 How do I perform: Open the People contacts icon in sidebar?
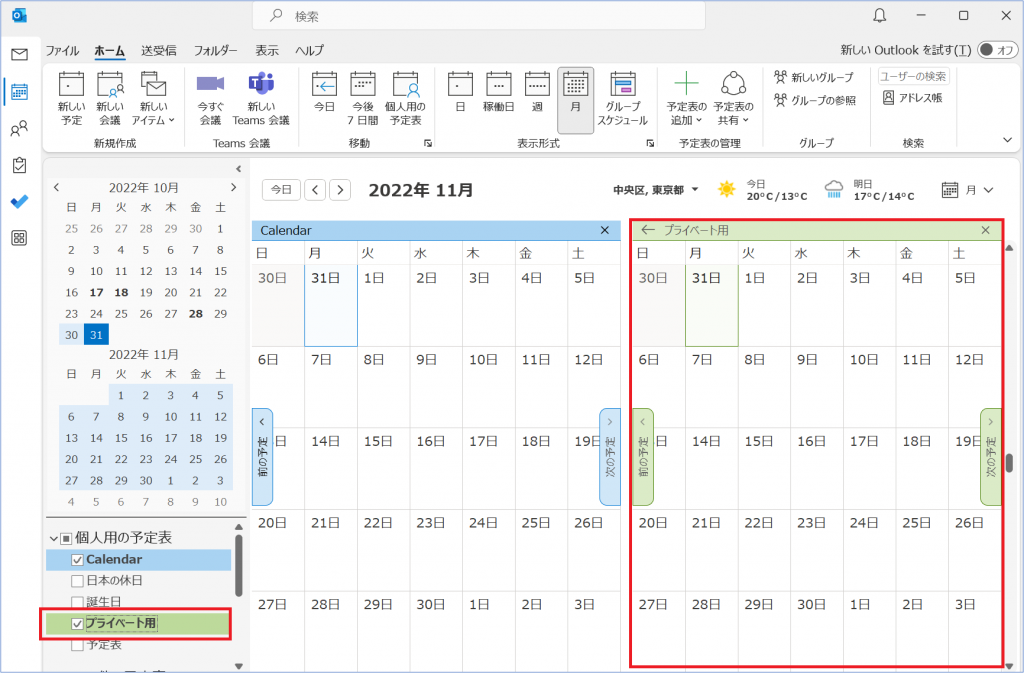[x=19, y=129]
